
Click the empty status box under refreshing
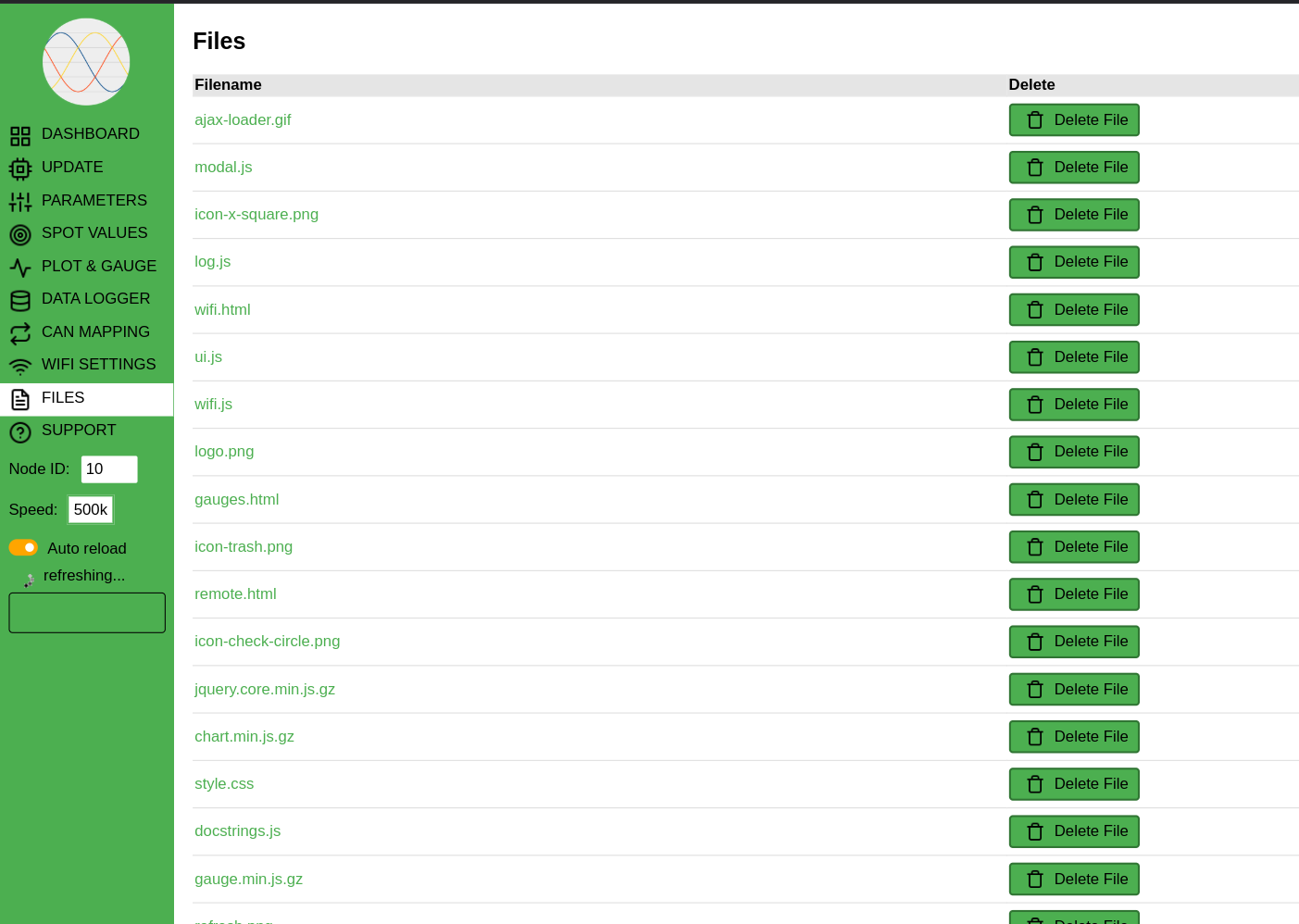87,613
